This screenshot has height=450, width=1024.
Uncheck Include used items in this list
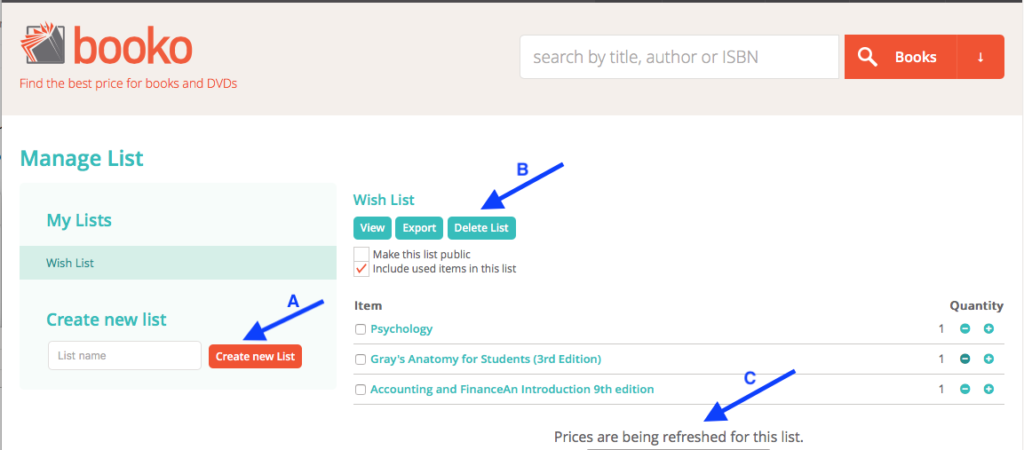(x=361, y=269)
